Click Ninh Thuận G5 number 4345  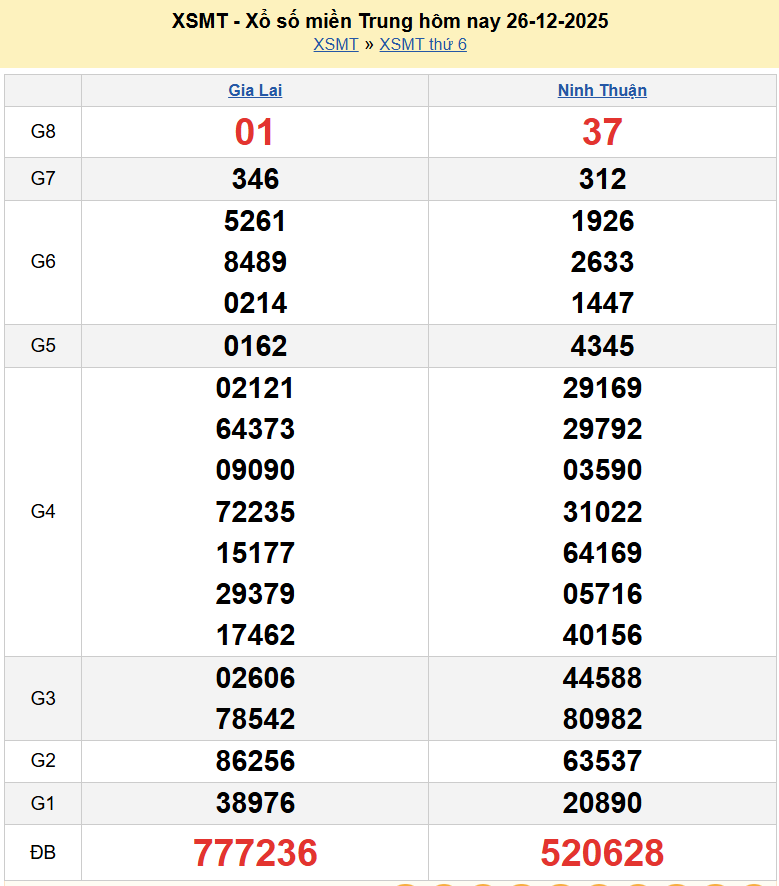point(602,346)
